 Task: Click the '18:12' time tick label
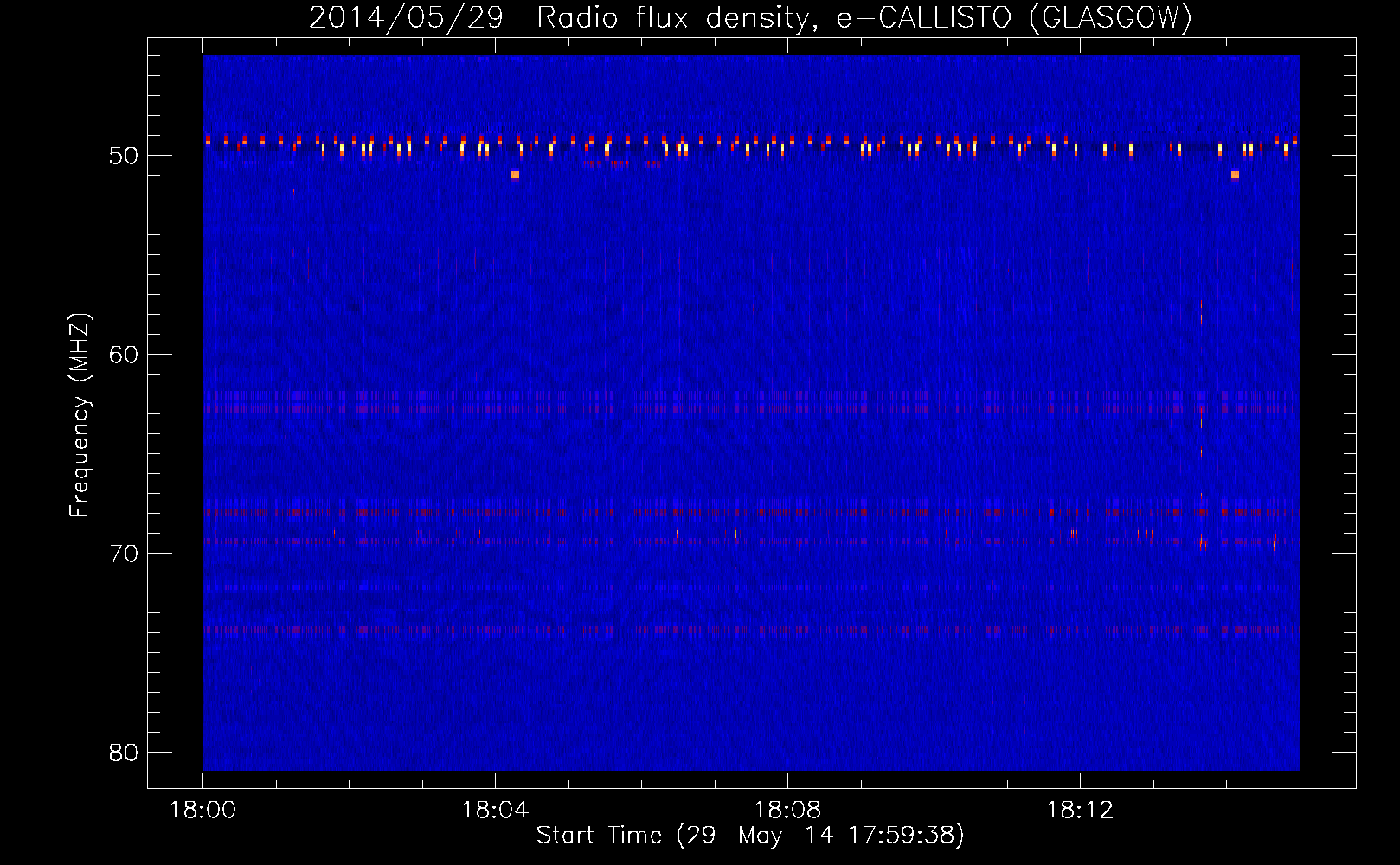(1080, 811)
